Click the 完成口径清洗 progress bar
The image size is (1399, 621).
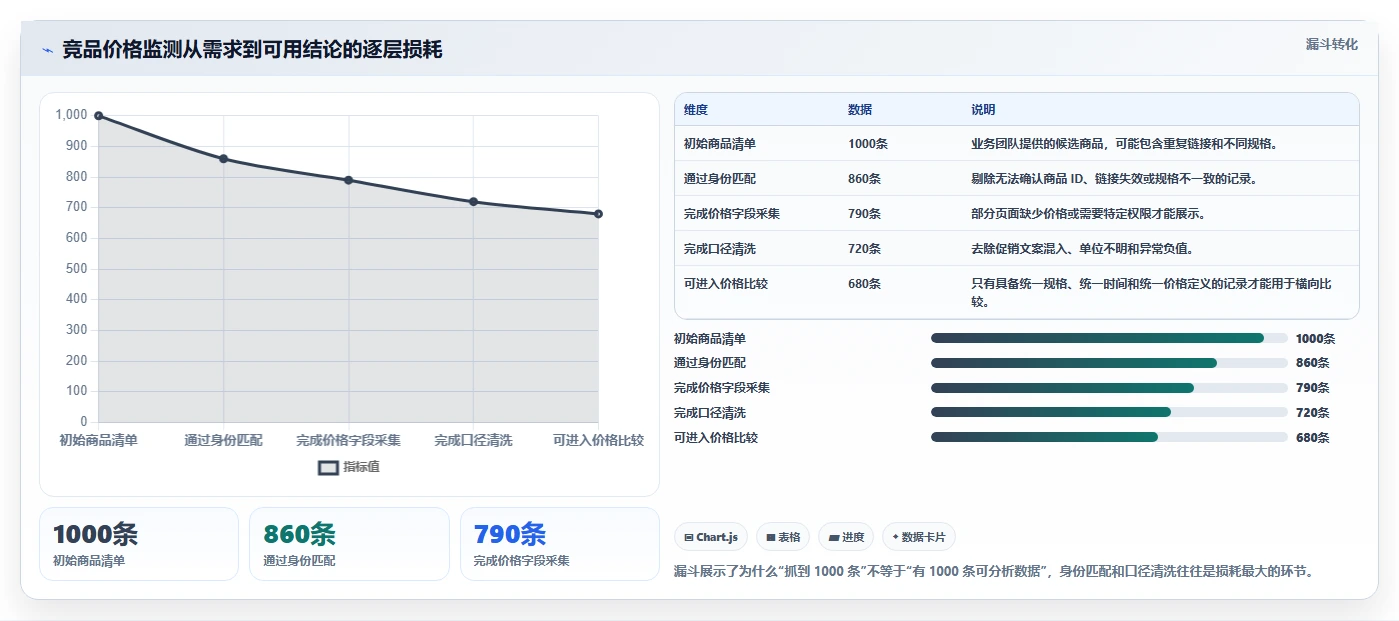click(1109, 412)
